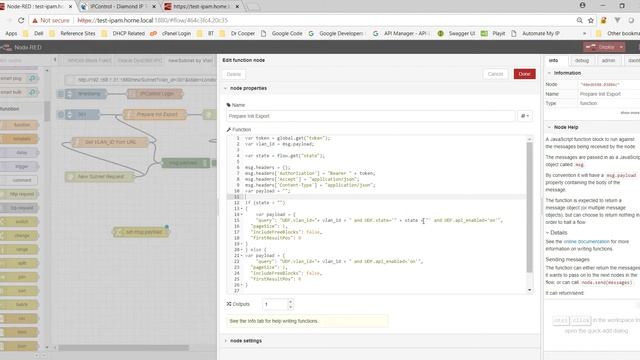
Task: Click the Delete button in edit dialog
Action: [233, 74]
